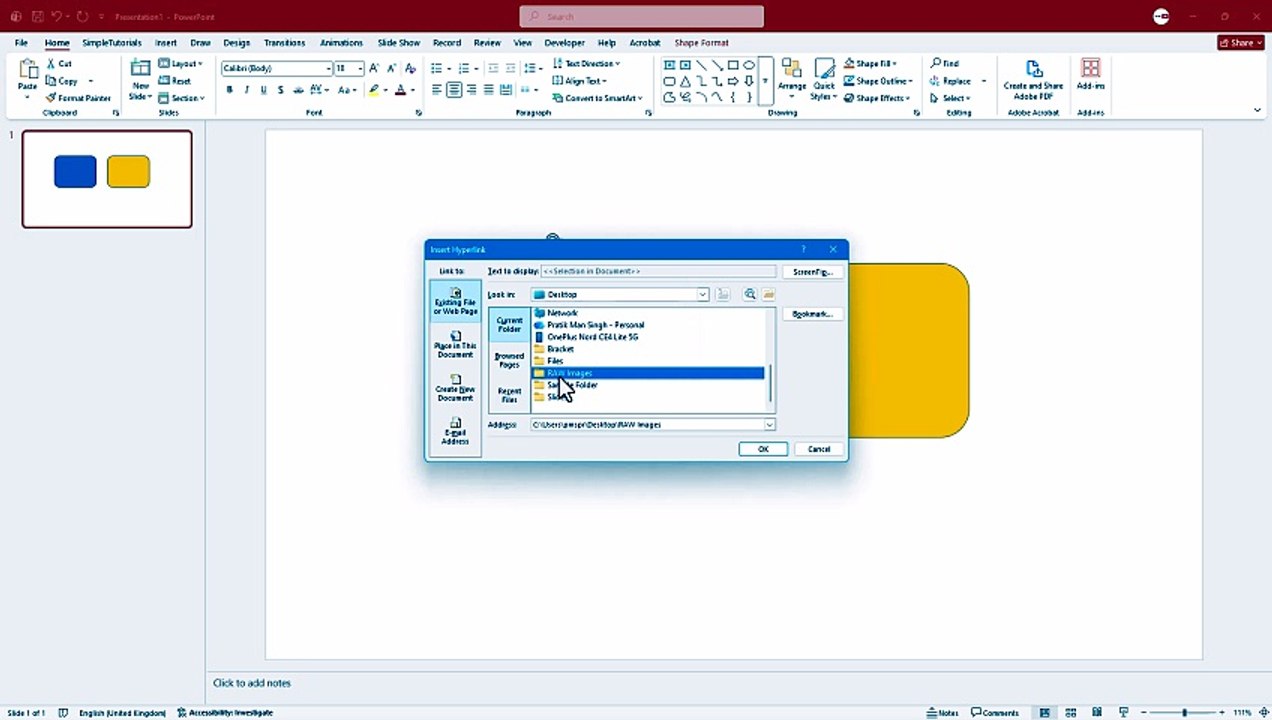Click Convert to SmartArt
The image size is (1272, 720).
pyautogui.click(x=598, y=98)
